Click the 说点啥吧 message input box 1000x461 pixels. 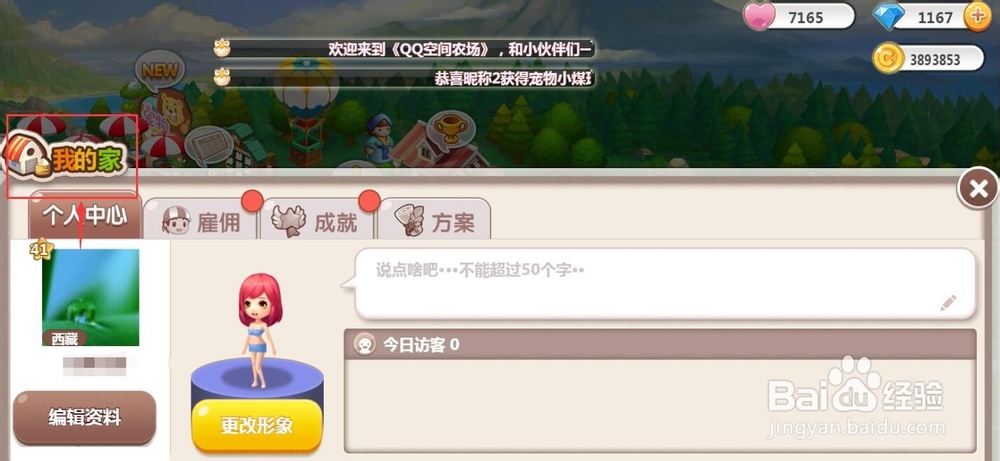(665, 284)
